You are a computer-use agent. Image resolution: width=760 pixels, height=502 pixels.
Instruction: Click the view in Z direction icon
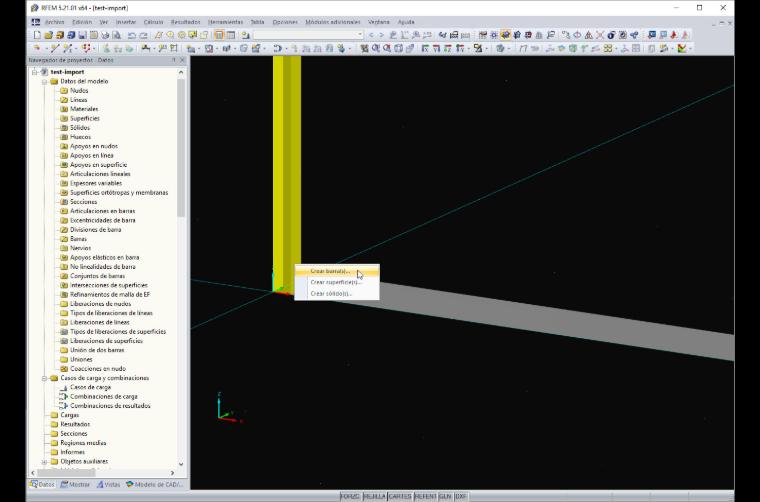coord(448,48)
